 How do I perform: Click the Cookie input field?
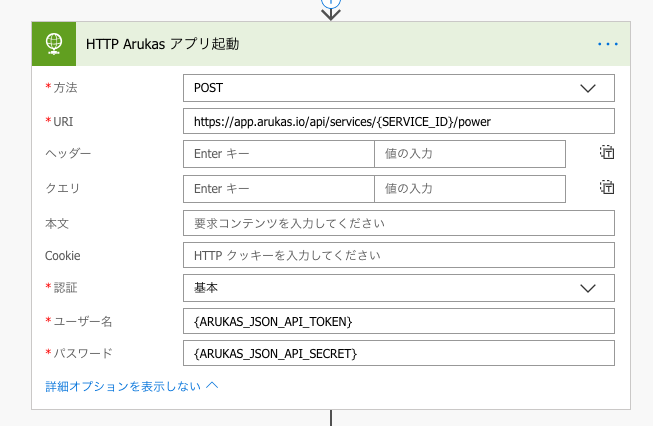(x=398, y=255)
